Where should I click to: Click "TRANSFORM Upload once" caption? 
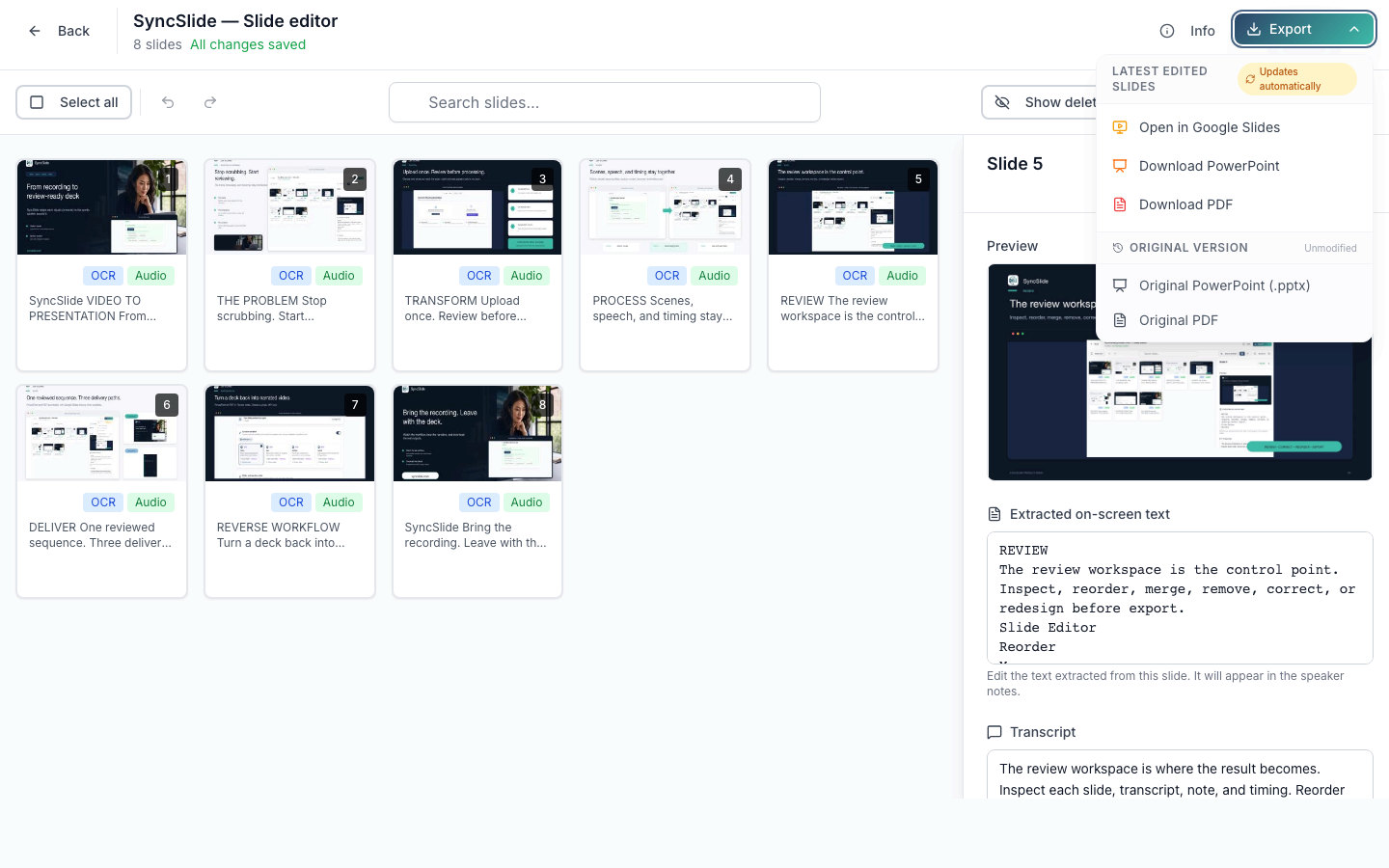[x=466, y=309]
